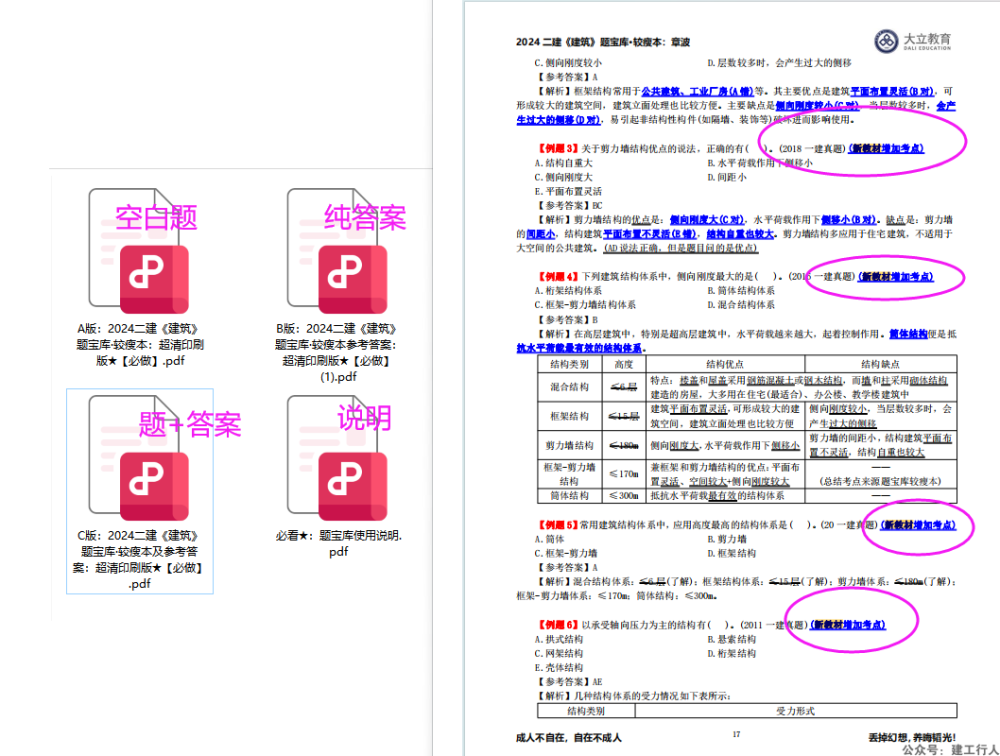Click option 'B. 悬索结构' under 例题6
This screenshot has height=756, width=1000.
coord(732,639)
